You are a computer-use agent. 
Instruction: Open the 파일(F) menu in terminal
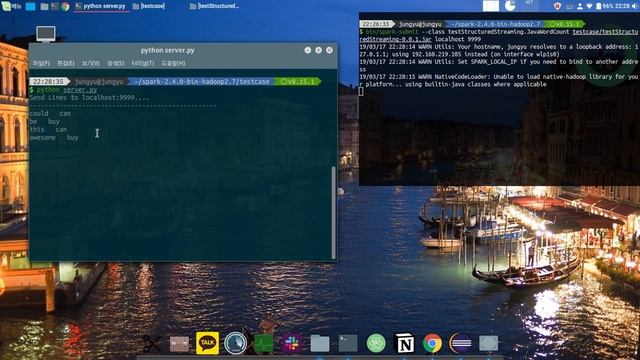click(x=41, y=63)
